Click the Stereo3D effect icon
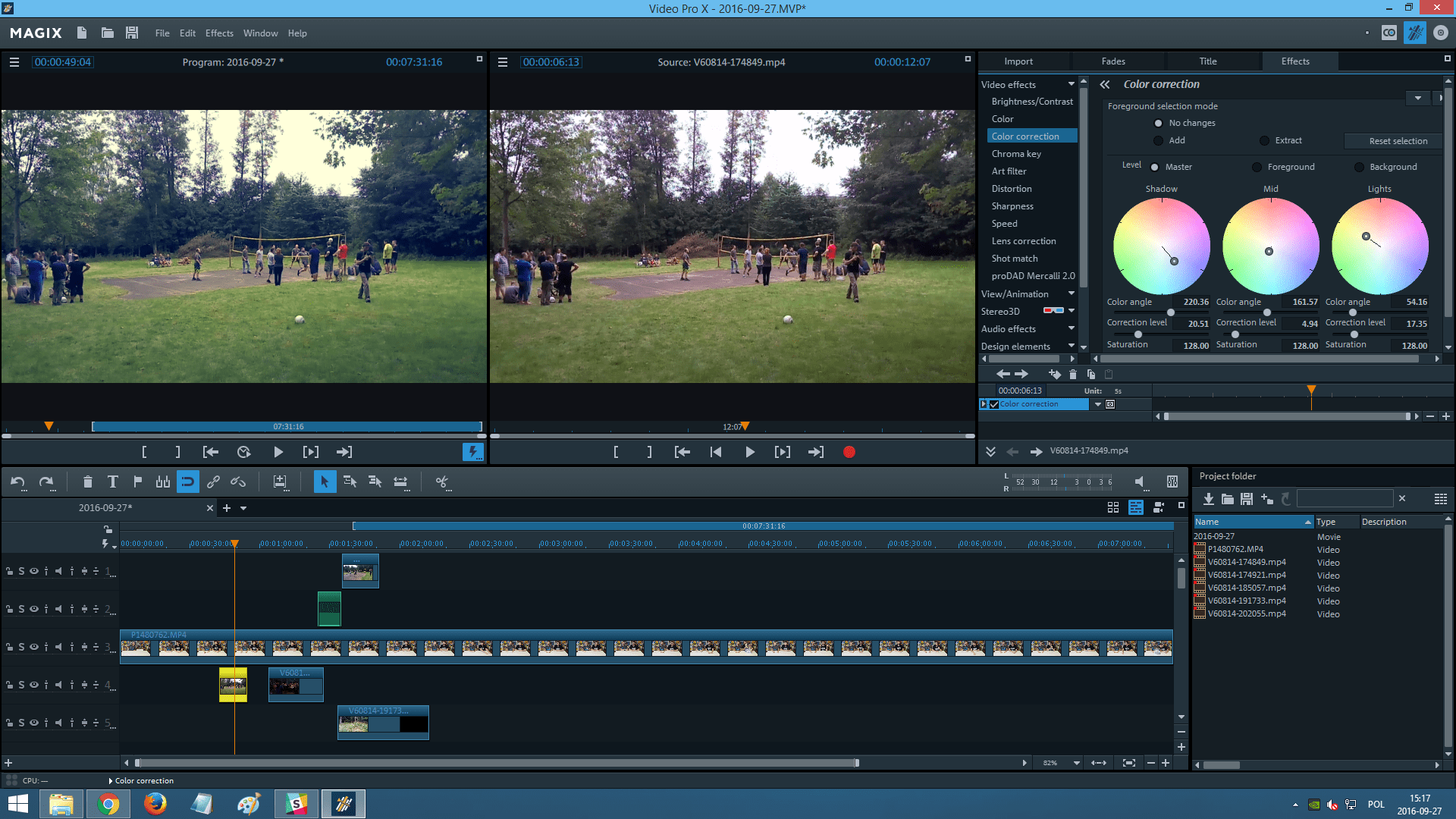 (x=1053, y=310)
